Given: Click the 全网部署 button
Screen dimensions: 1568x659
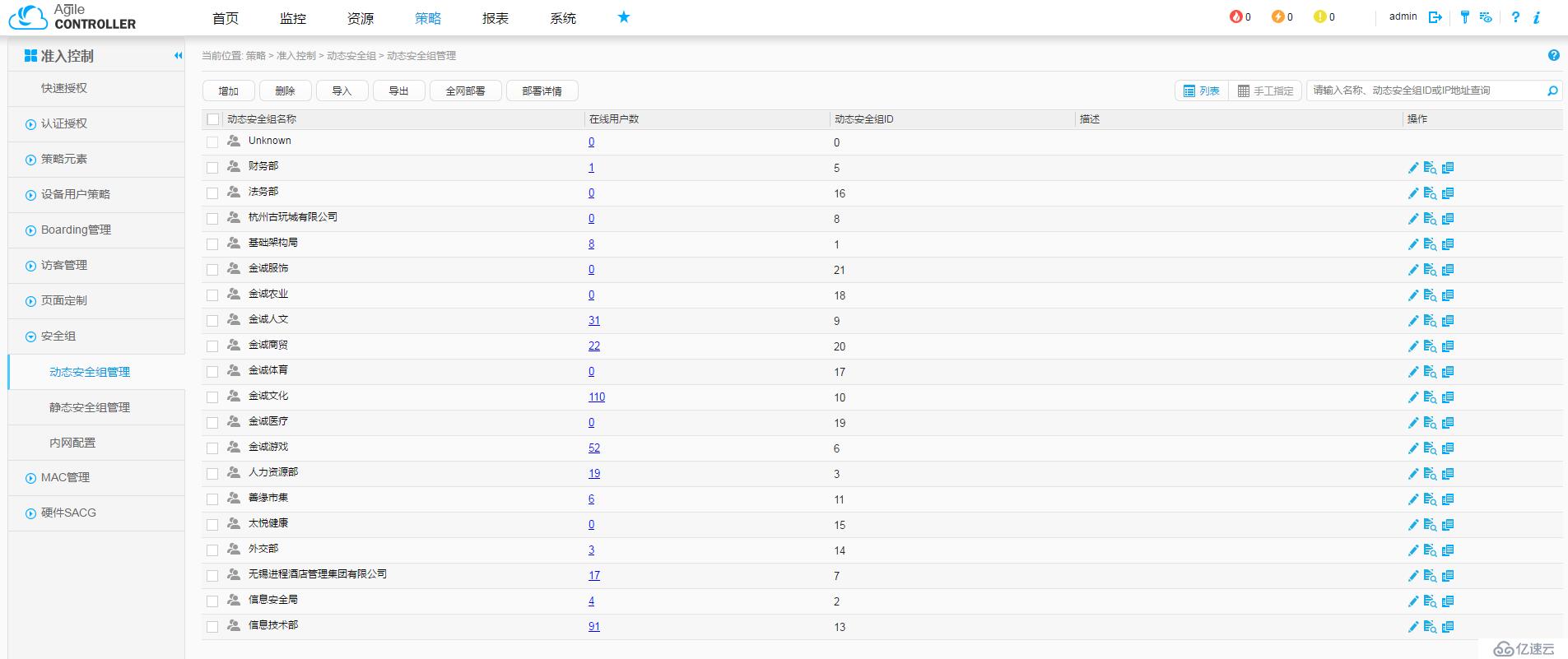Looking at the screenshot, I should click(x=465, y=90).
